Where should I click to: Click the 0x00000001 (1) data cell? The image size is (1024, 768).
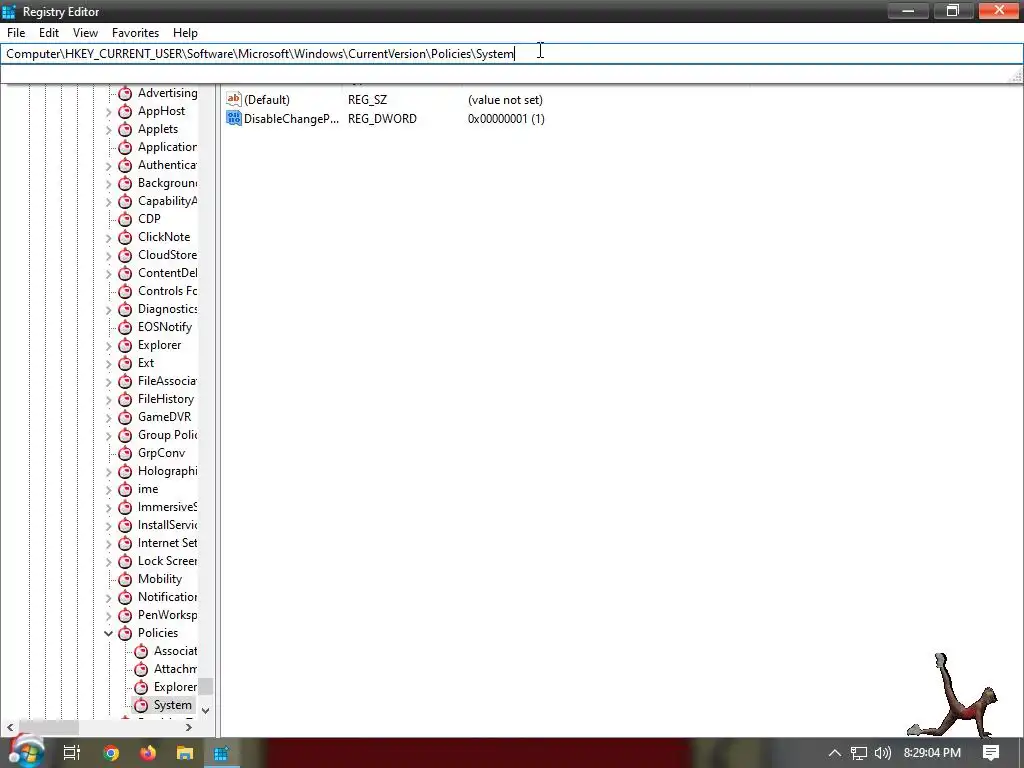pos(506,119)
